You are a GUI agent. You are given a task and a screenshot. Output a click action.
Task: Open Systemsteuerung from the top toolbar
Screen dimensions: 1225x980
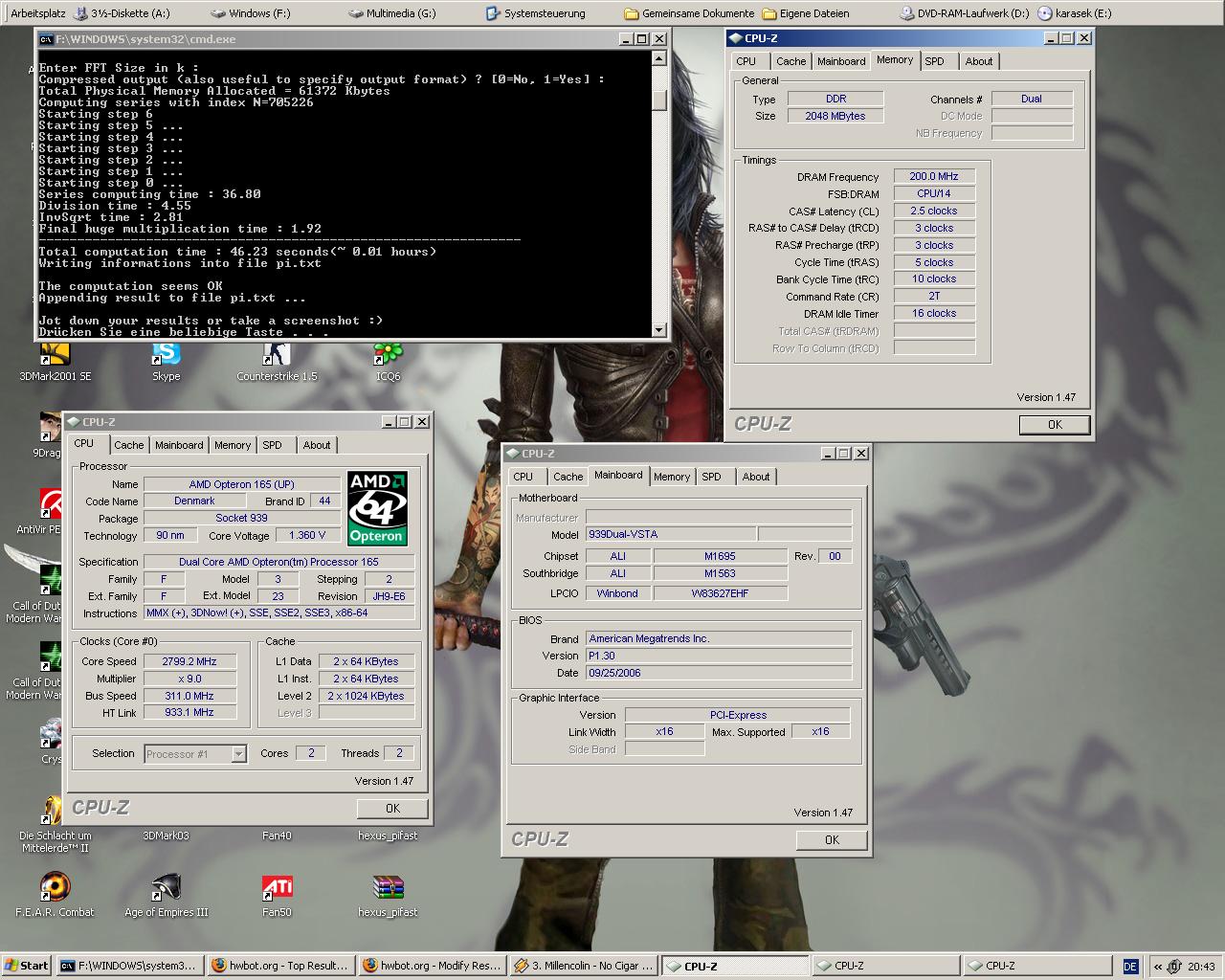(536, 13)
